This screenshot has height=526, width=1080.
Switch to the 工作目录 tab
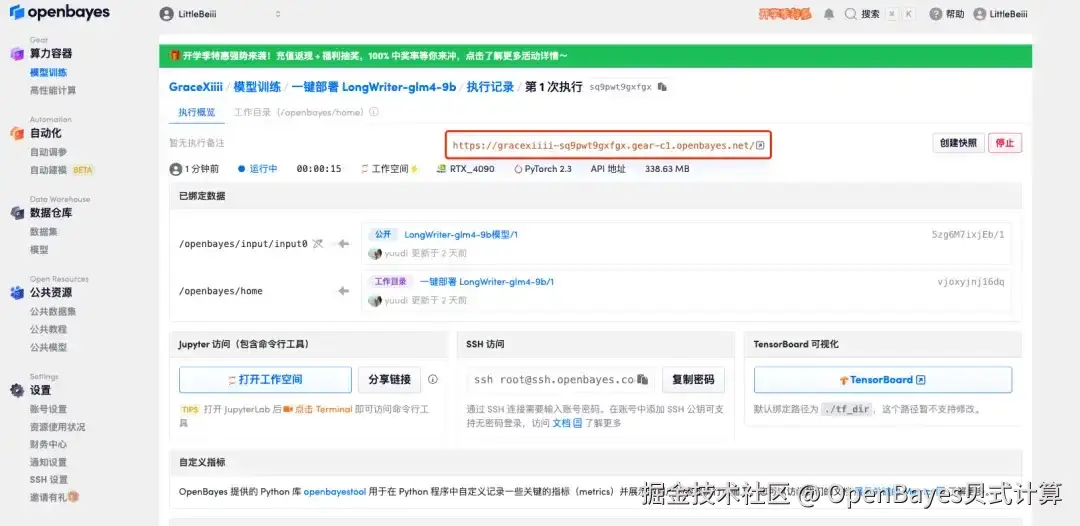coord(300,112)
